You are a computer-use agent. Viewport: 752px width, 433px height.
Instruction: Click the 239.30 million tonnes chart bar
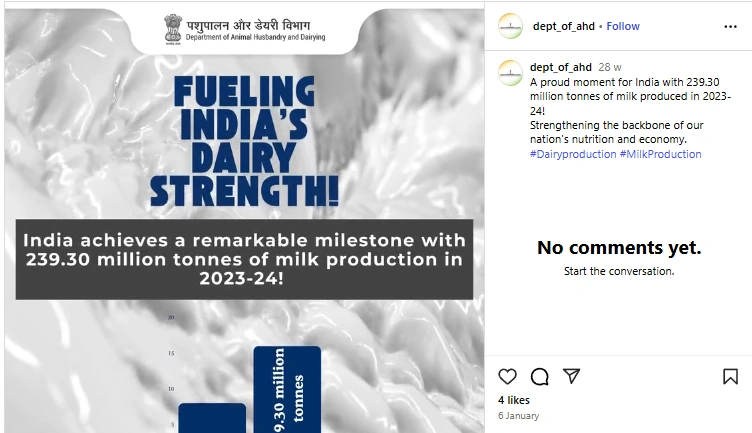click(287, 389)
